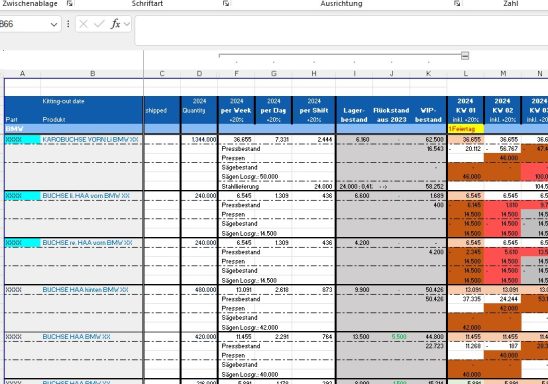Open the Insert Function fx icon

click(116, 24)
